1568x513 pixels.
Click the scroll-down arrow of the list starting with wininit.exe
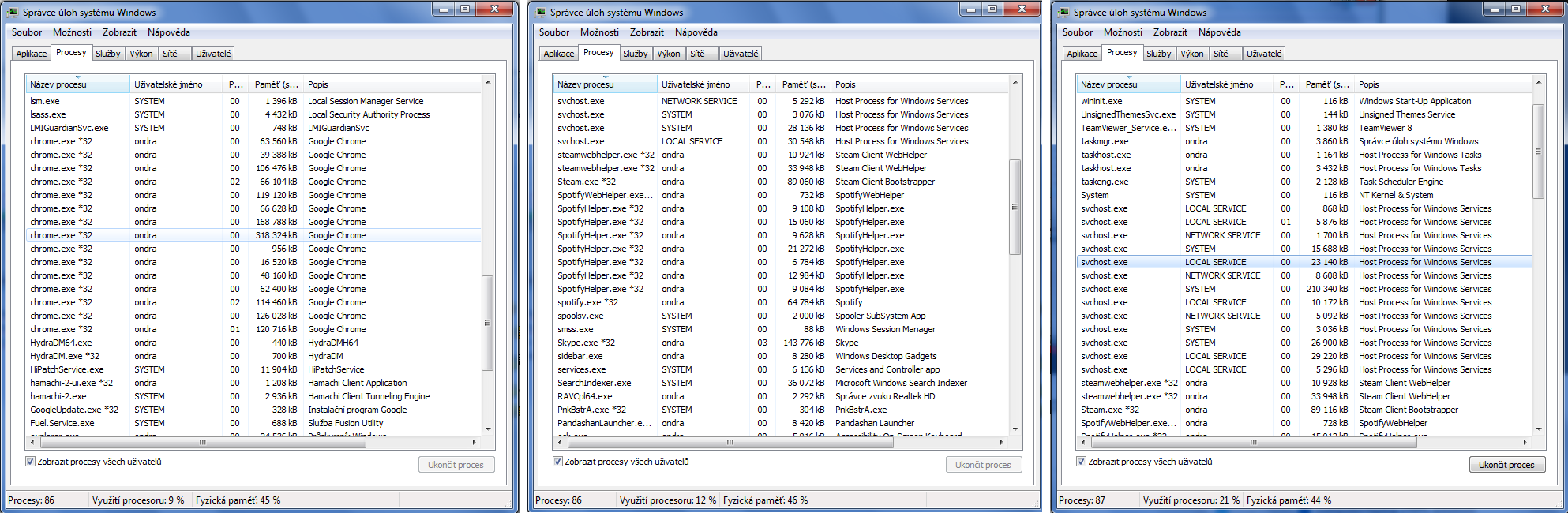tap(1539, 429)
